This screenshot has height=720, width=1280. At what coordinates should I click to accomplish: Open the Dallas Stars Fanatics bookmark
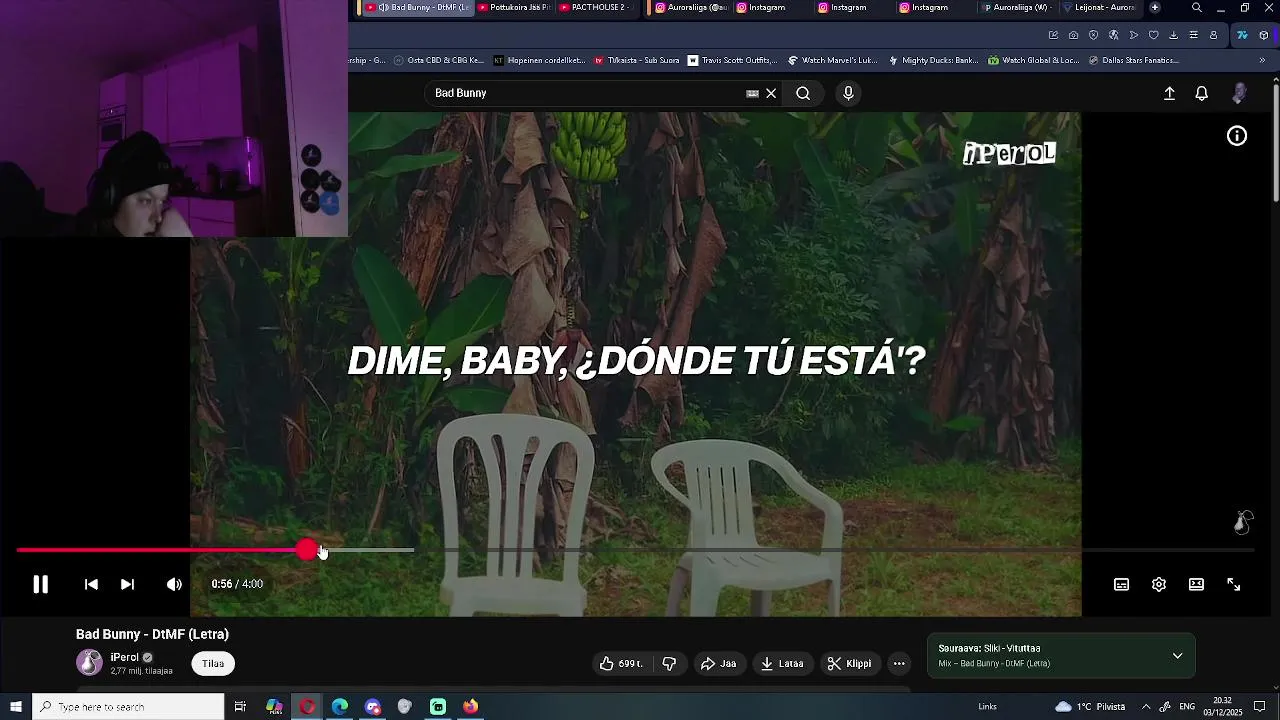click(1132, 60)
